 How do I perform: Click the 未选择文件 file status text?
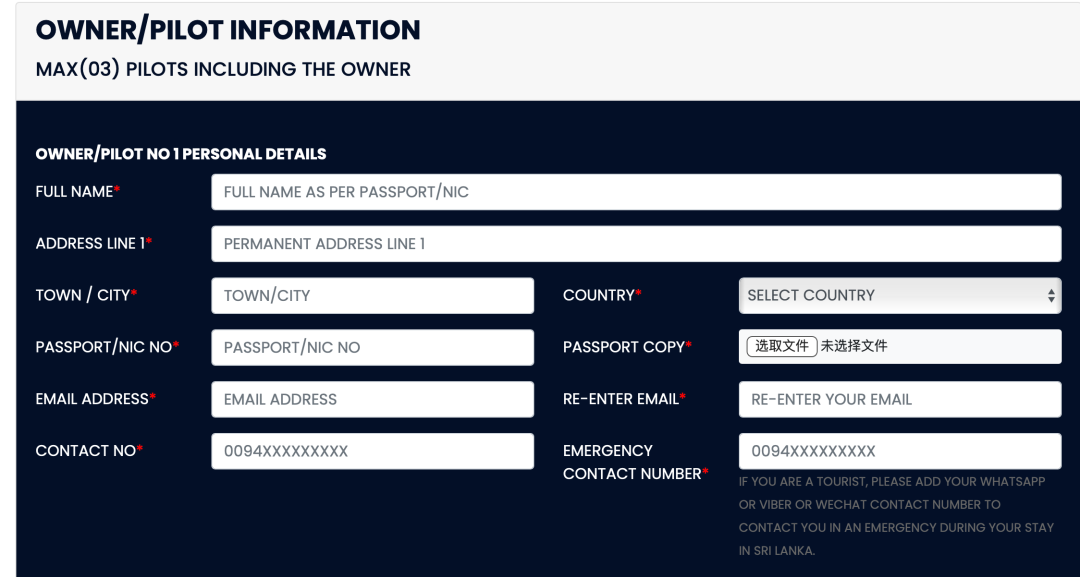point(853,346)
